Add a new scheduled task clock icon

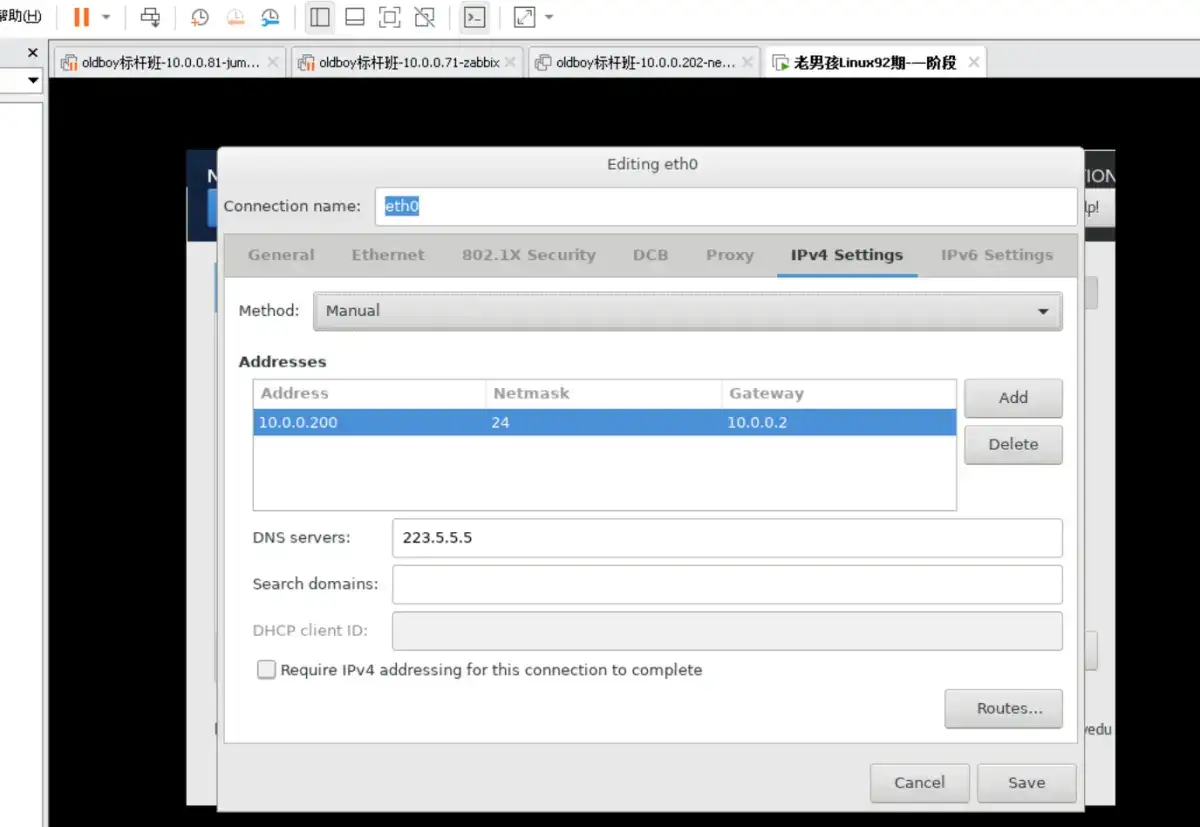click(x=199, y=17)
